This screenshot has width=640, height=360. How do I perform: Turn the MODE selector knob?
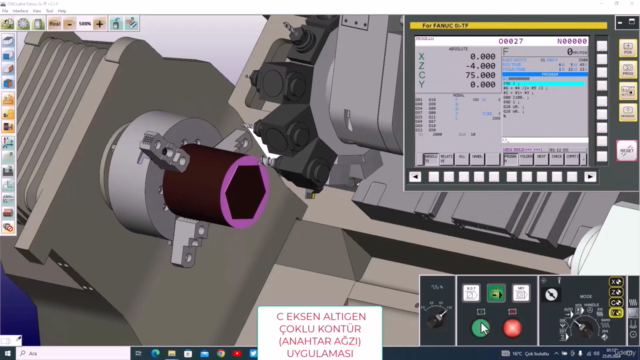(x=583, y=327)
